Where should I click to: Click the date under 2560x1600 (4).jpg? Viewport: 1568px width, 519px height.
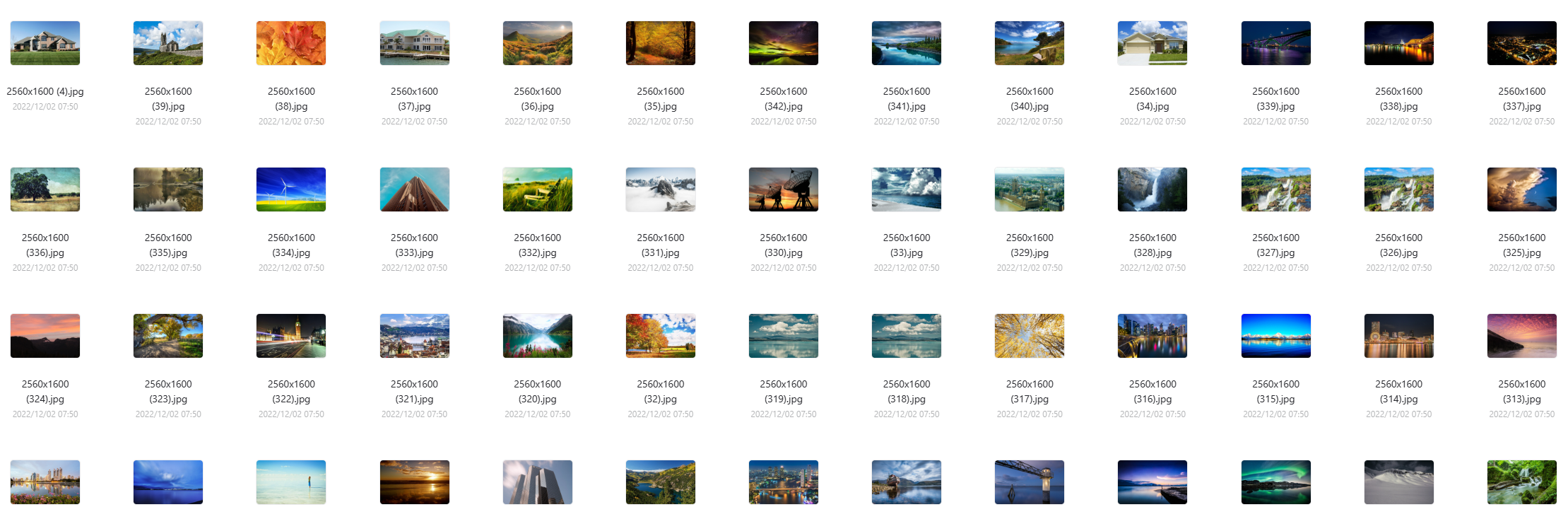(x=45, y=107)
